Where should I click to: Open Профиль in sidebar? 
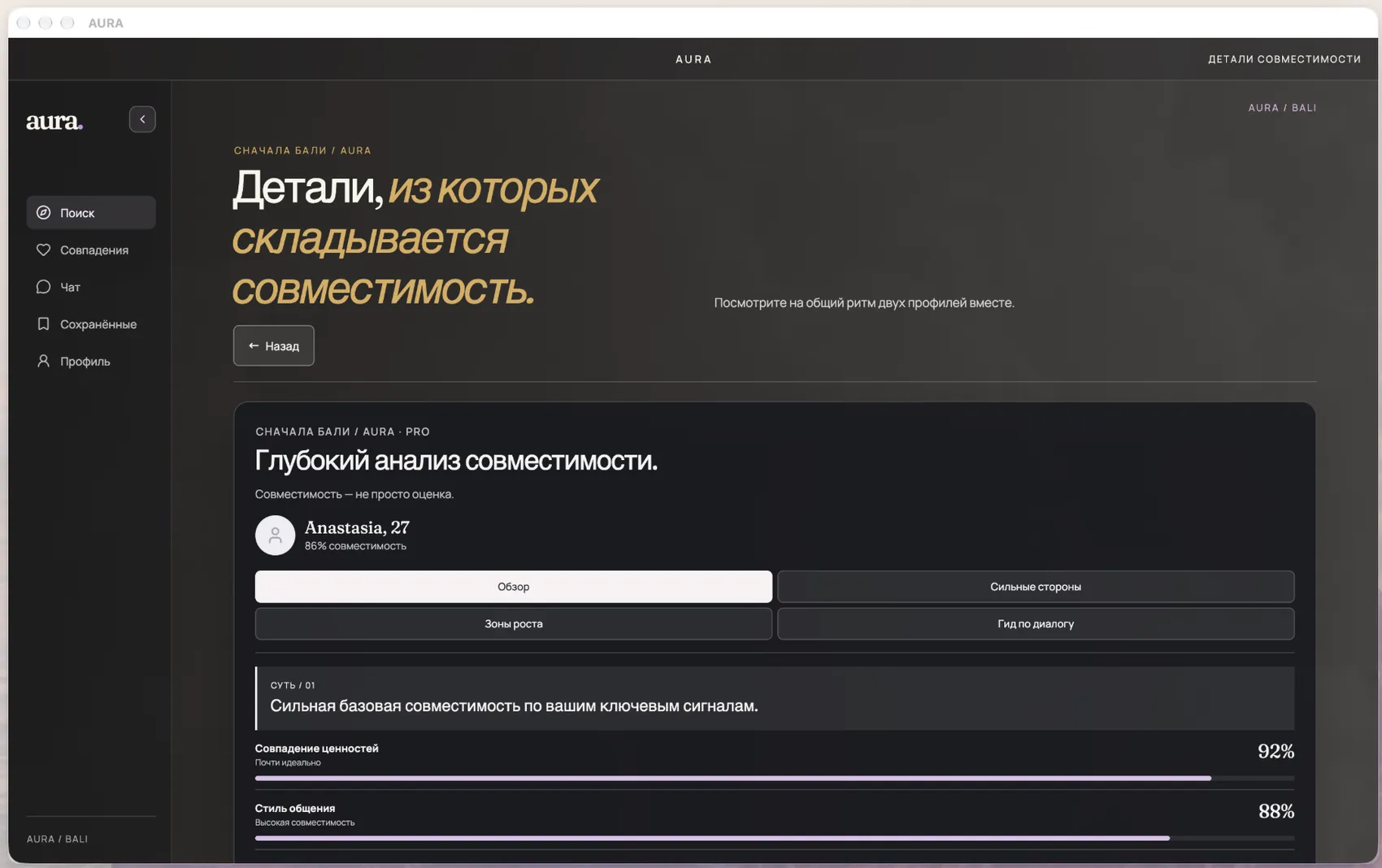[91, 361]
